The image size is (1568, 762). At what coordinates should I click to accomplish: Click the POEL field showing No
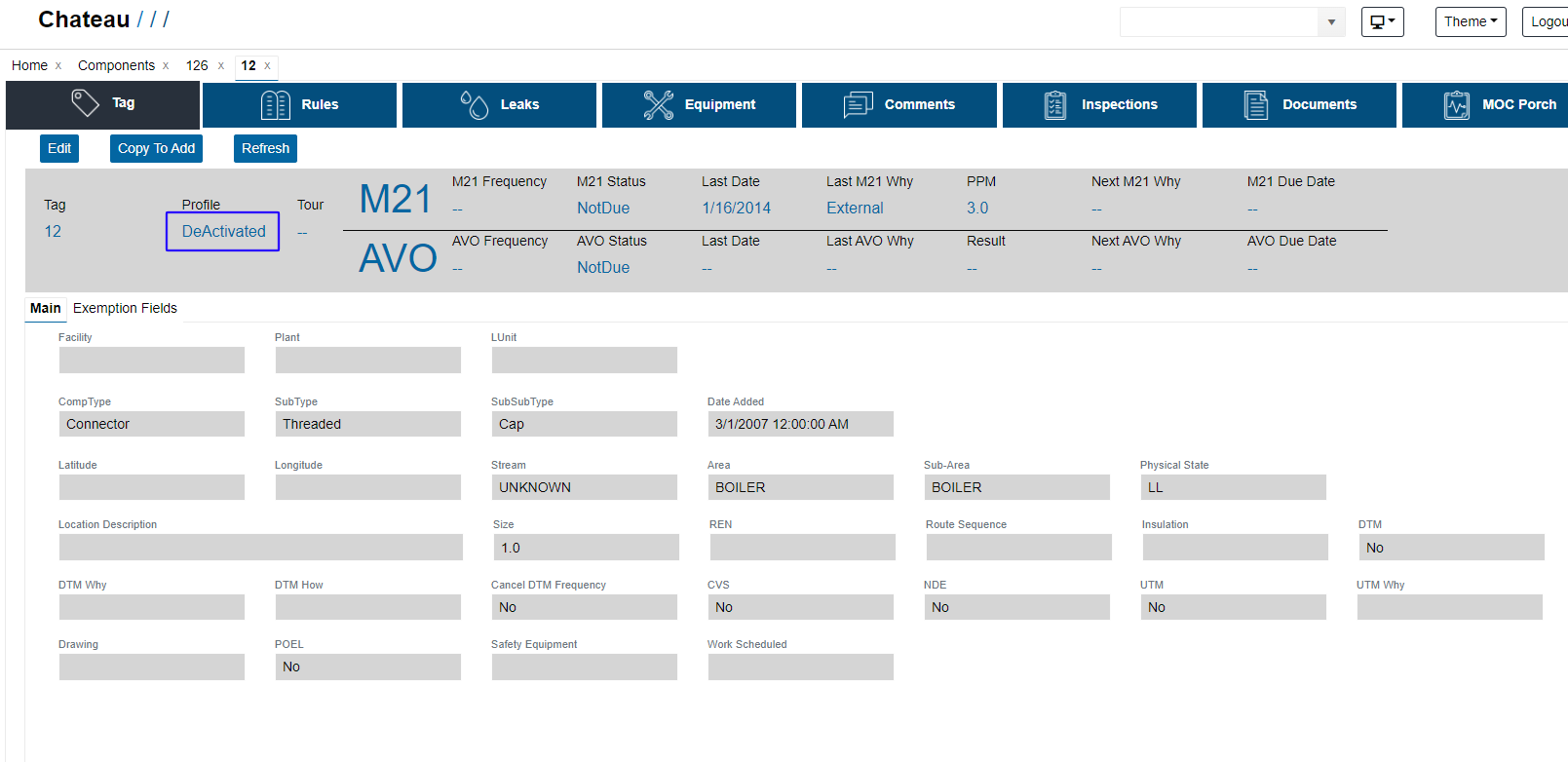pos(368,667)
